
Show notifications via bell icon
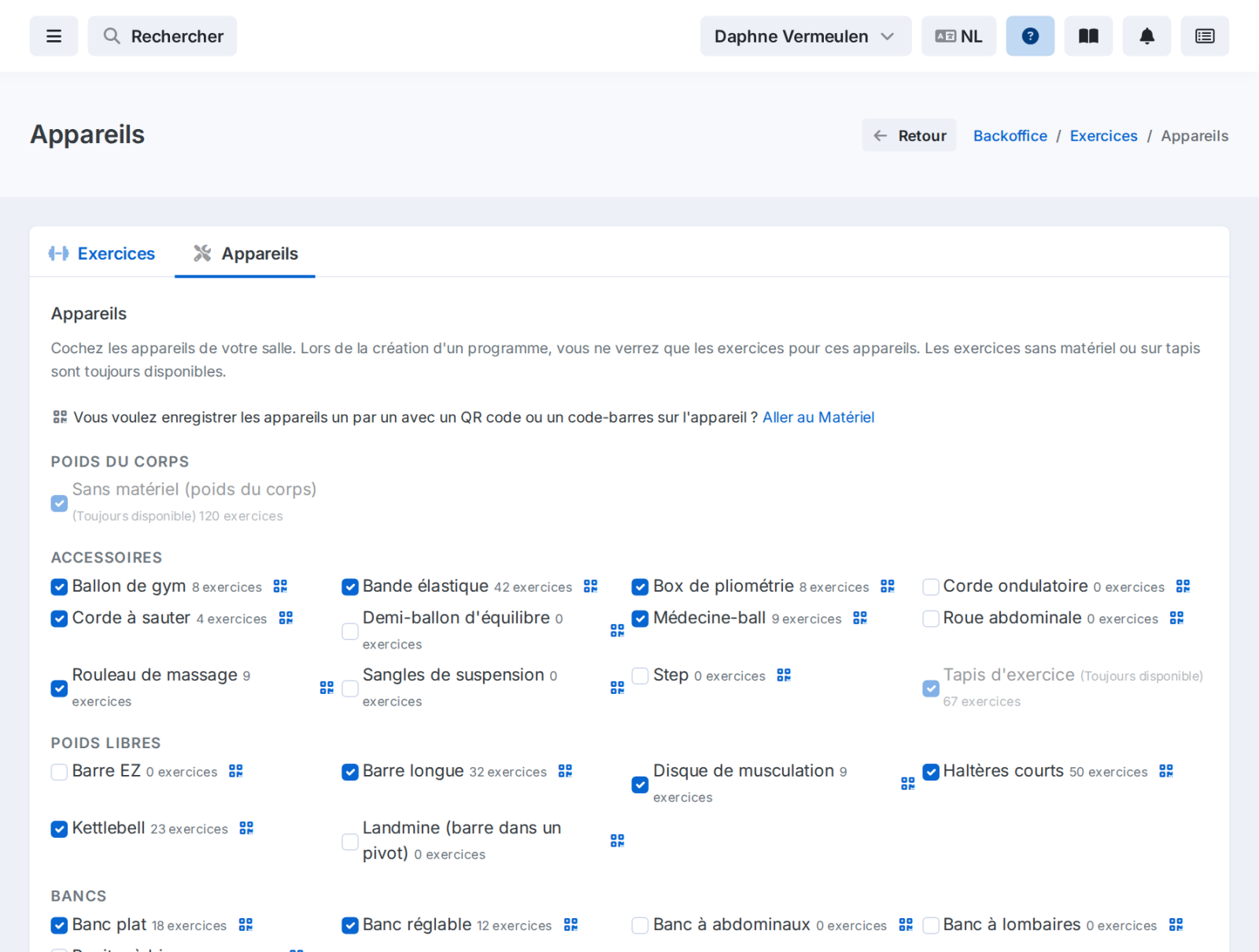(x=1146, y=36)
